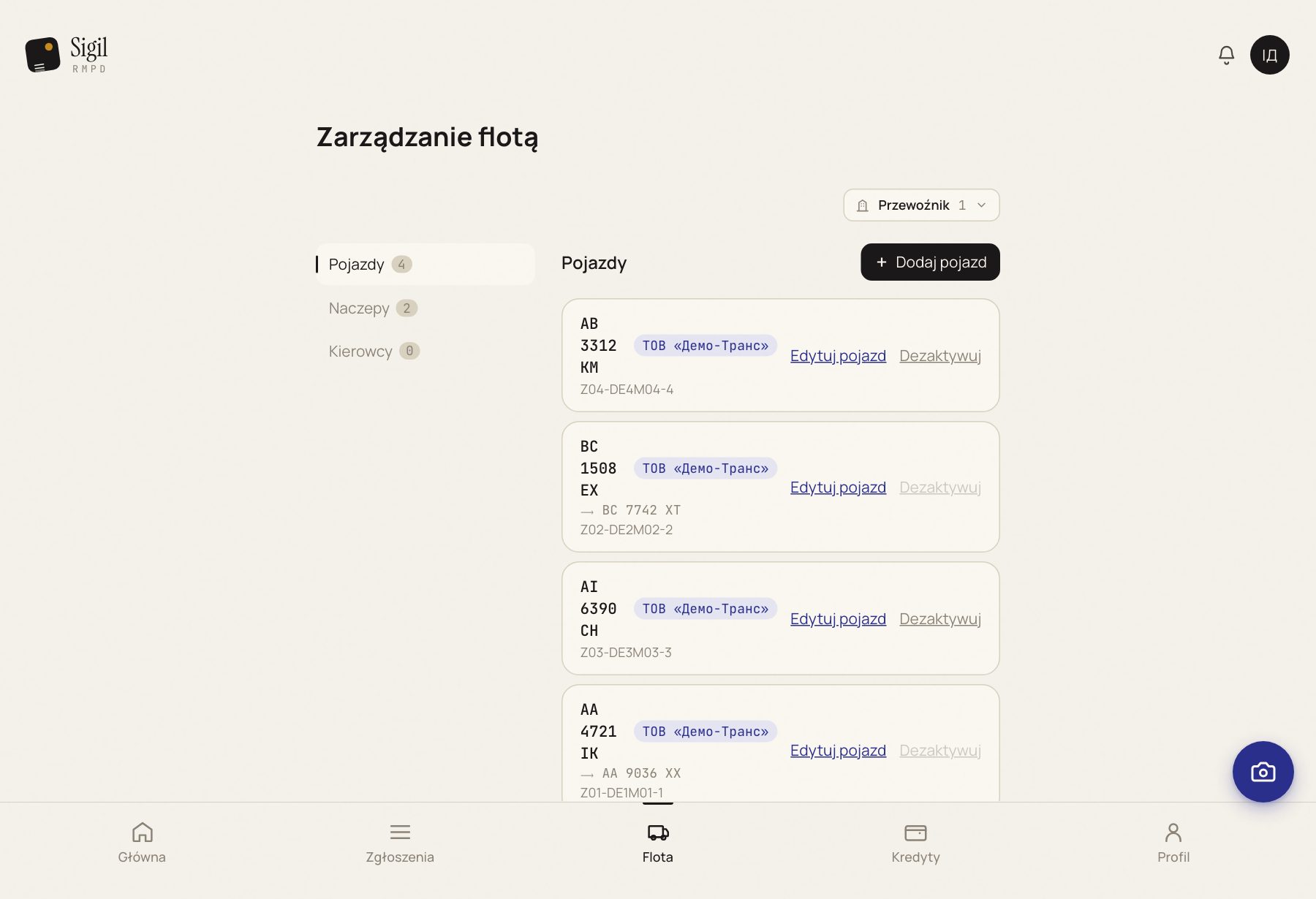This screenshot has height=899, width=1316.
Task: Select the Pojazdy sidebar item
Action: point(426,264)
